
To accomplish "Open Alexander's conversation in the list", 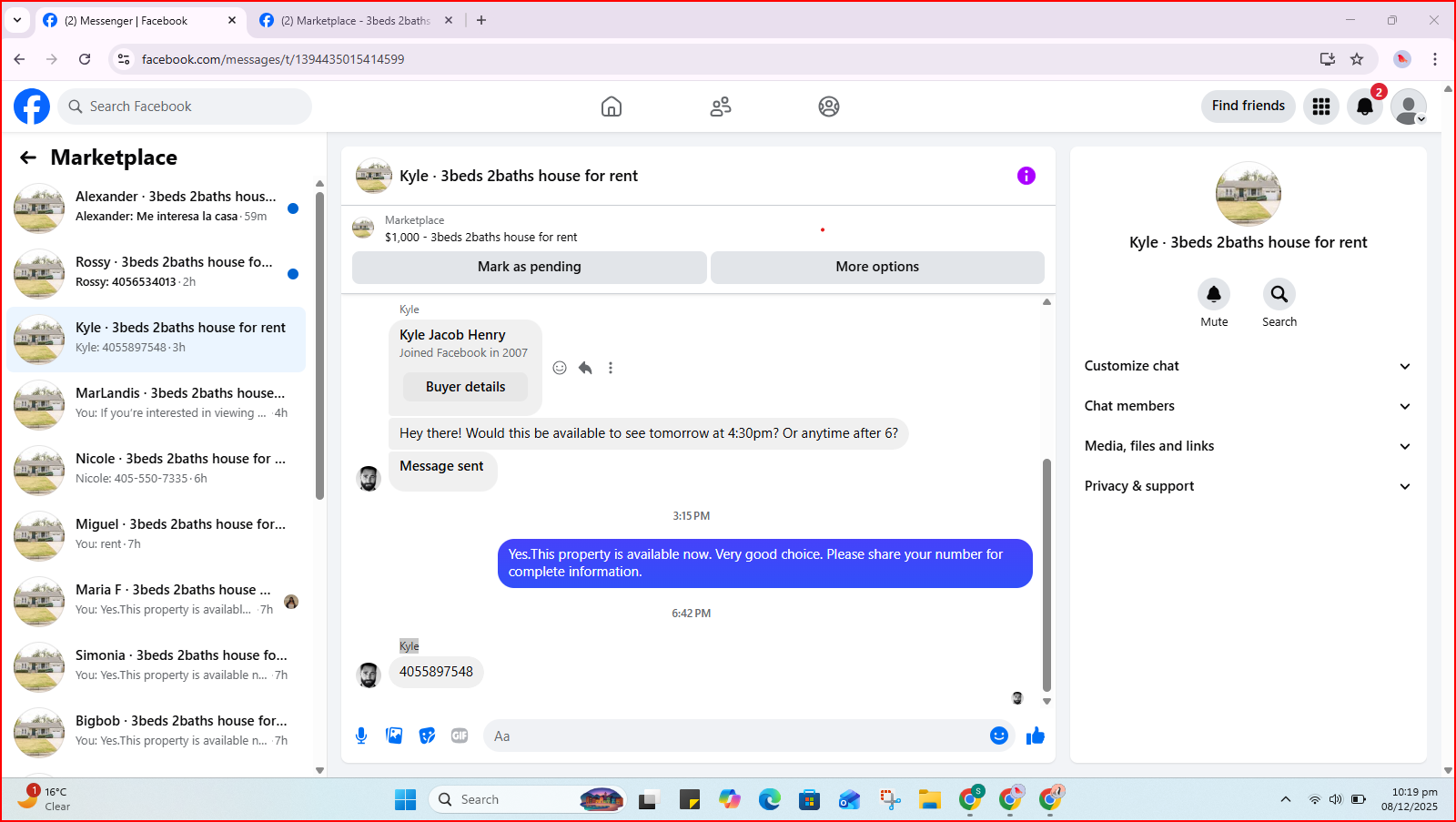I will (157, 208).
